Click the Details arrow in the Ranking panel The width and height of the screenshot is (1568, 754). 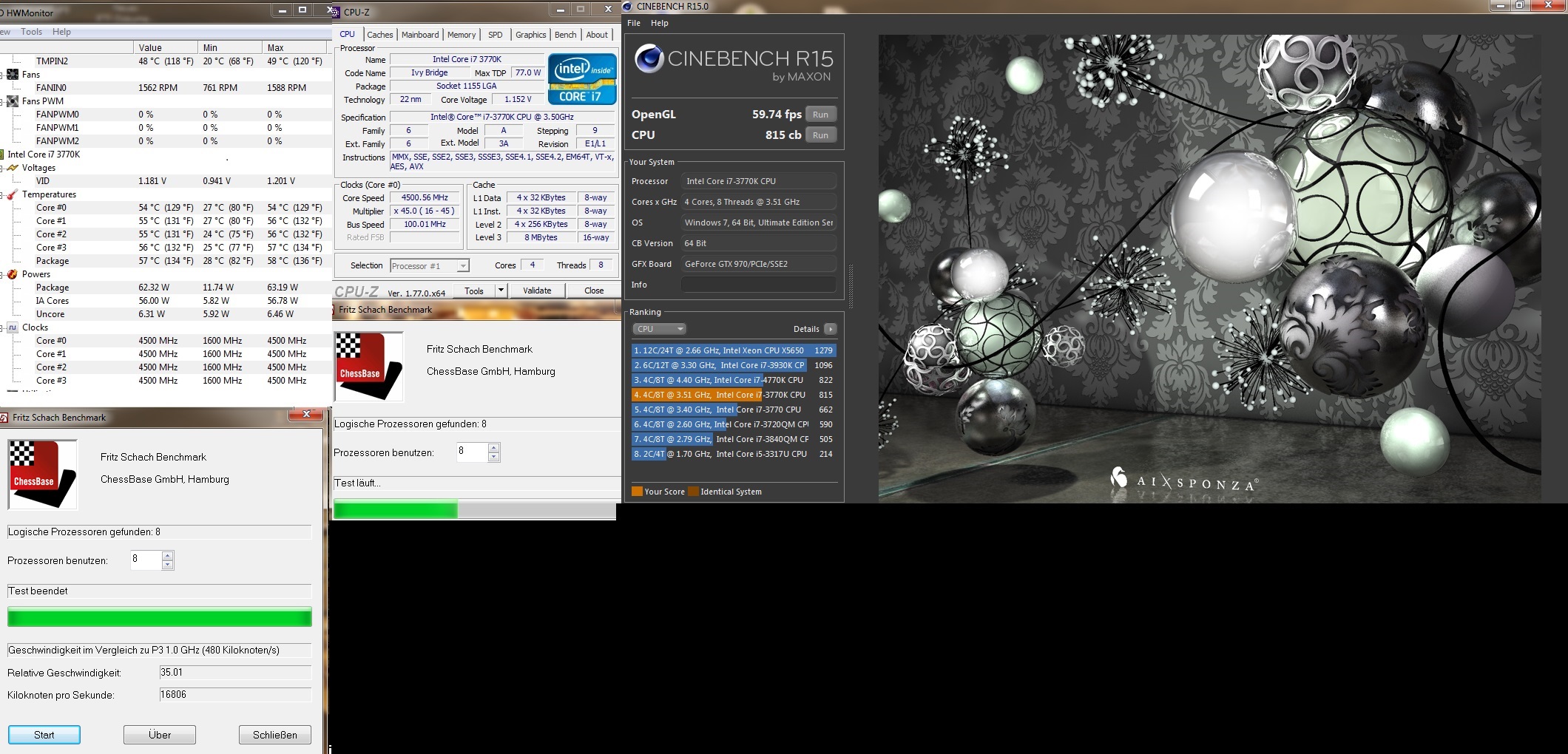pyautogui.click(x=831, y=329)
